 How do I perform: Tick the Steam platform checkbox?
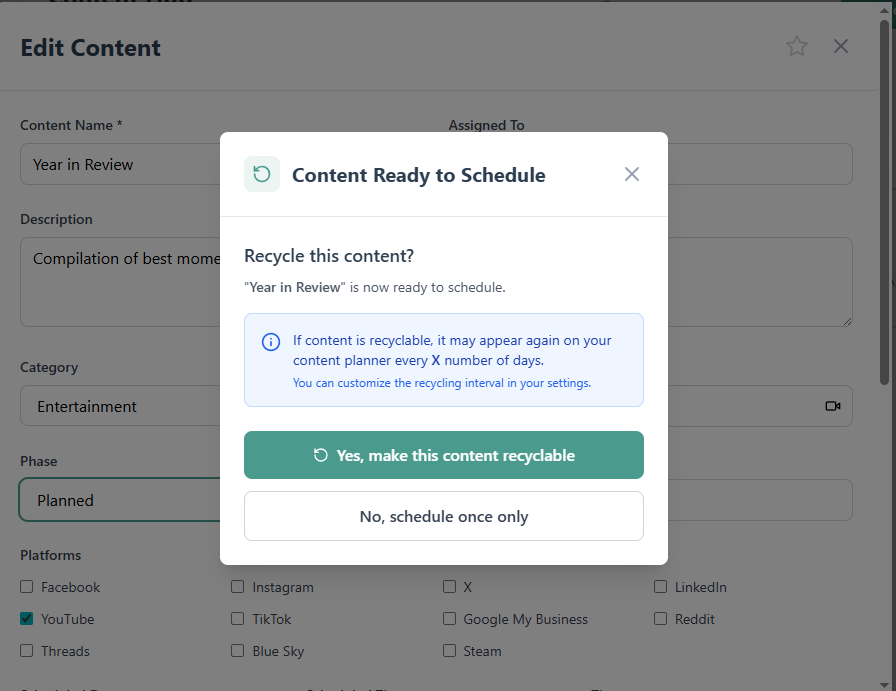450,651
